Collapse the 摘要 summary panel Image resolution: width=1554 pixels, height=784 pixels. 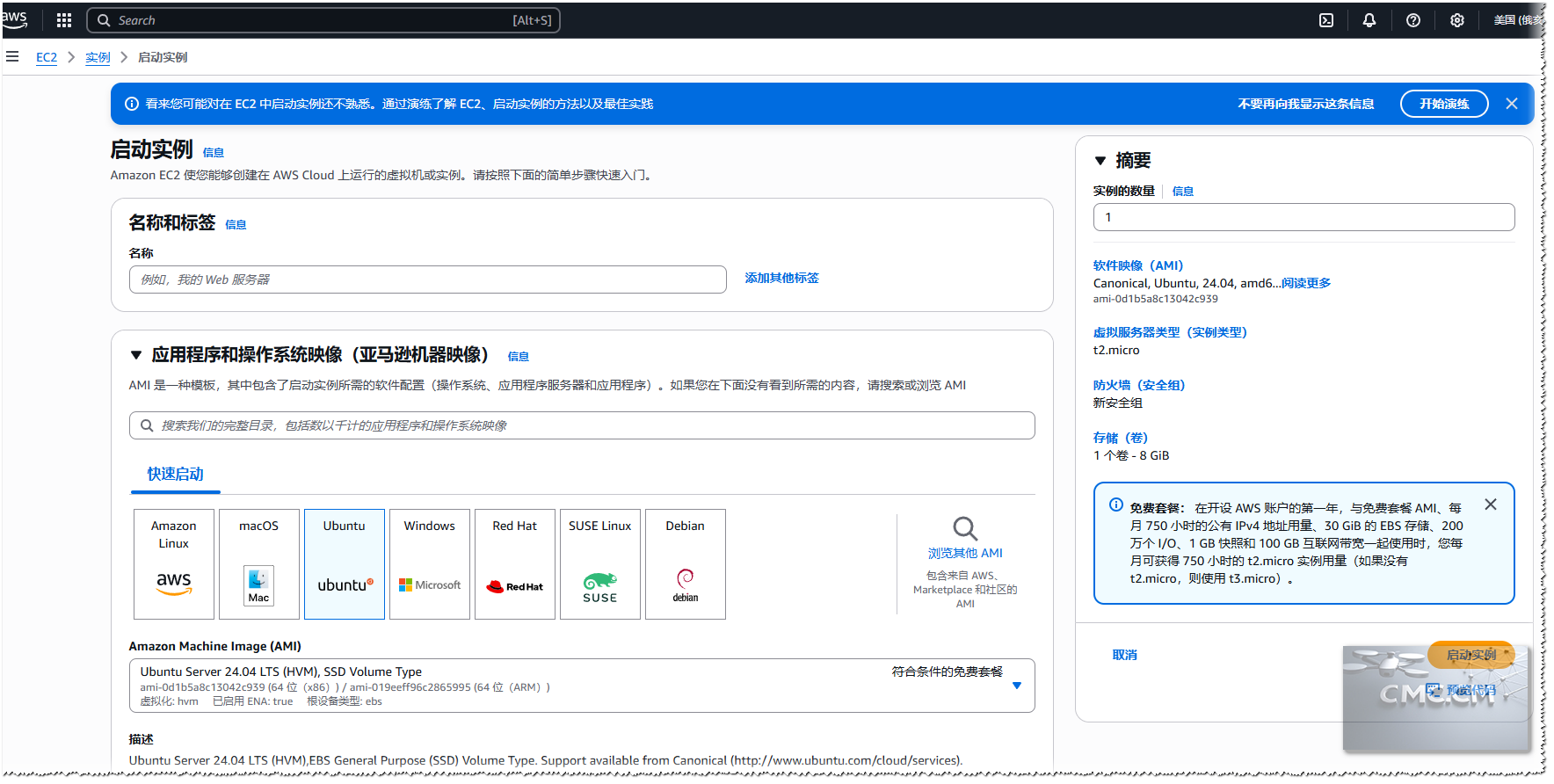click(1100, 161)
